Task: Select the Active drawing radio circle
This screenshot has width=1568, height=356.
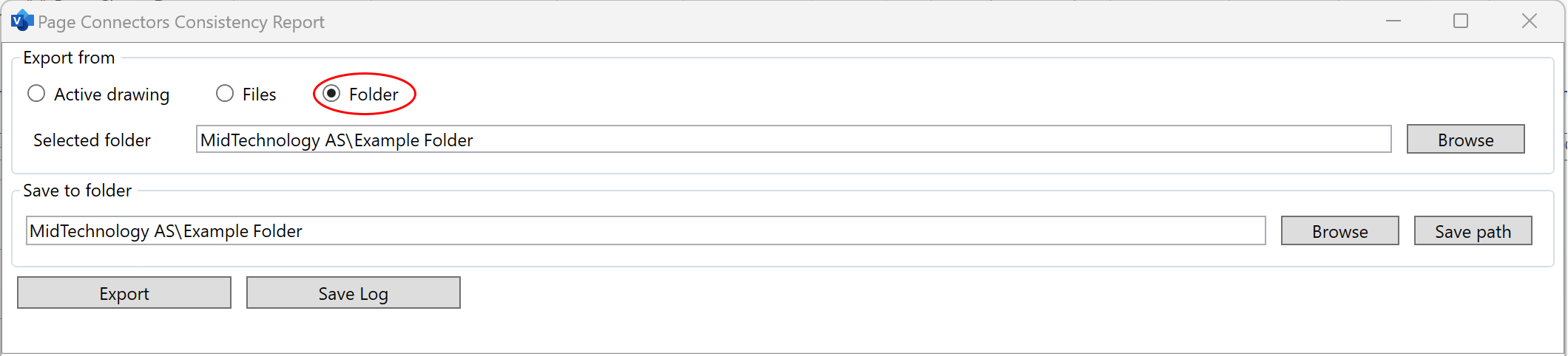Action: point(36,94)
